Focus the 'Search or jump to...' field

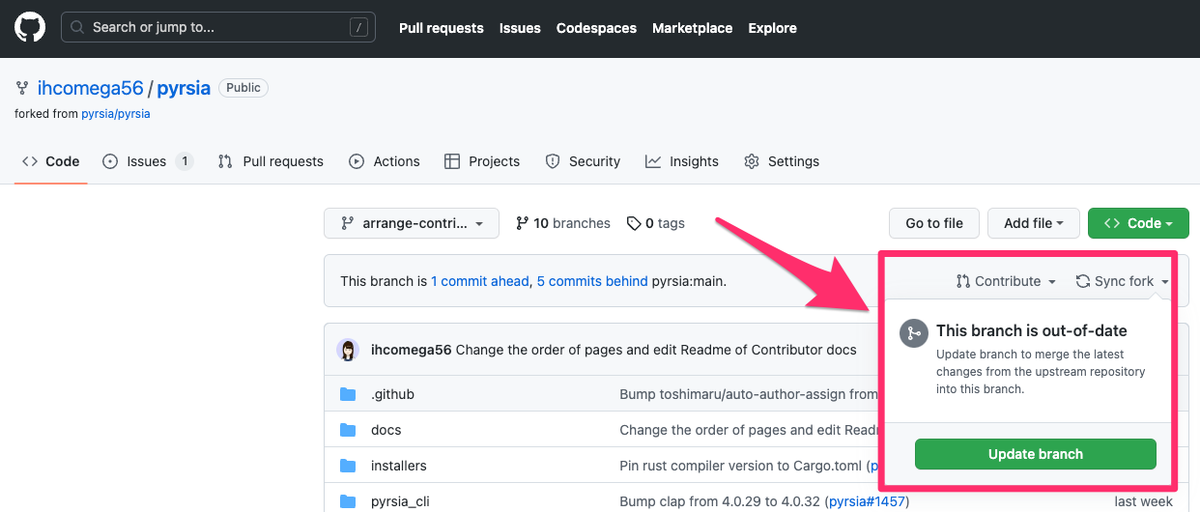[x=219, y=27]
